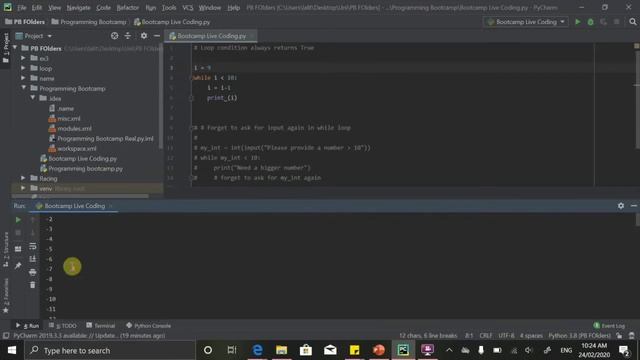Image resolution: width=640 pixels, height=360 pixels.
Task: Open the Refactor menu
Action: 128,8
